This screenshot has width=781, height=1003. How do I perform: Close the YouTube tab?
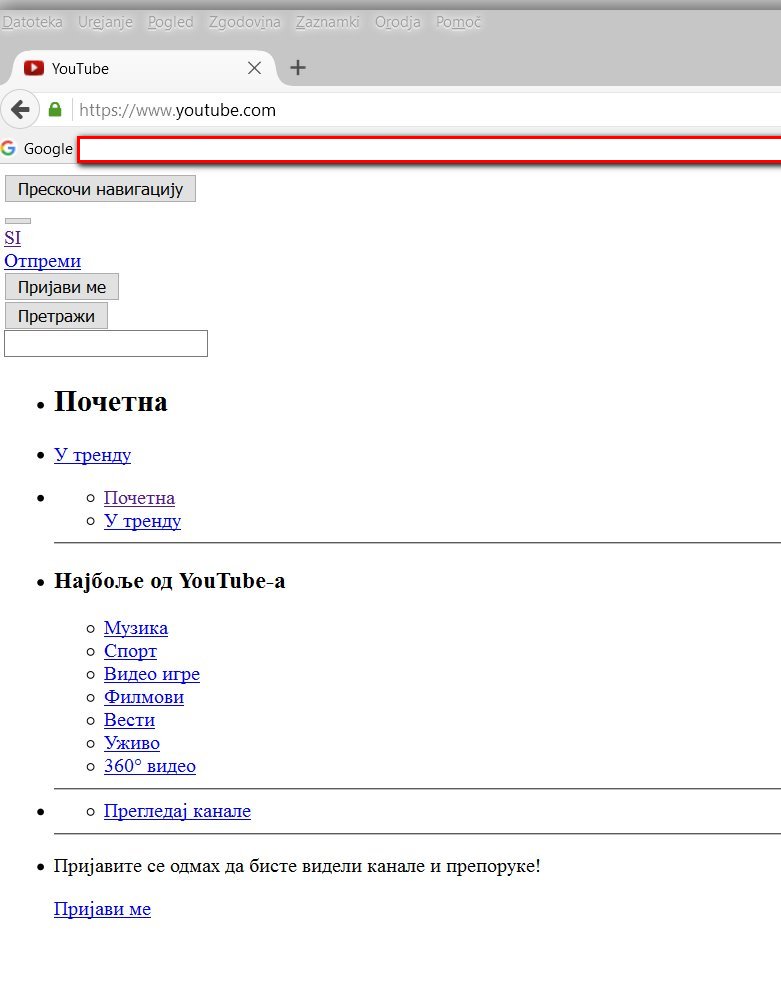pos(254,68)
